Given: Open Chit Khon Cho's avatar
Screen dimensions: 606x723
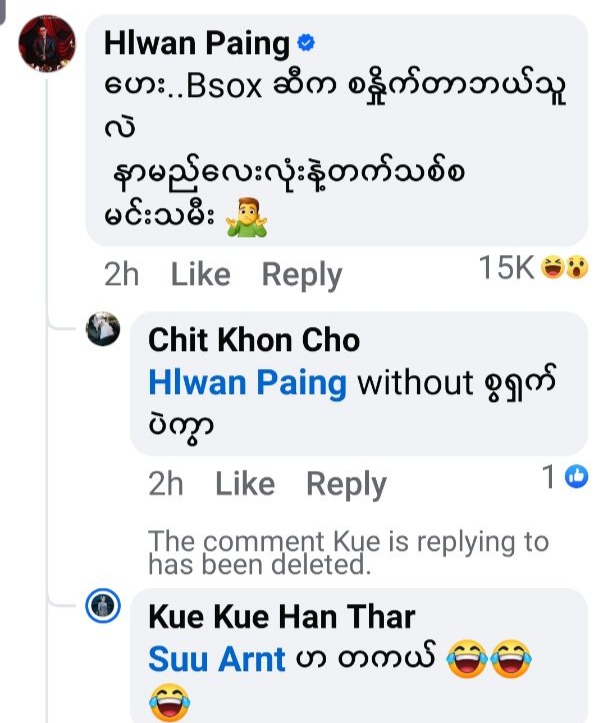Looking at the screenshot, I should (x=103, y=330).
